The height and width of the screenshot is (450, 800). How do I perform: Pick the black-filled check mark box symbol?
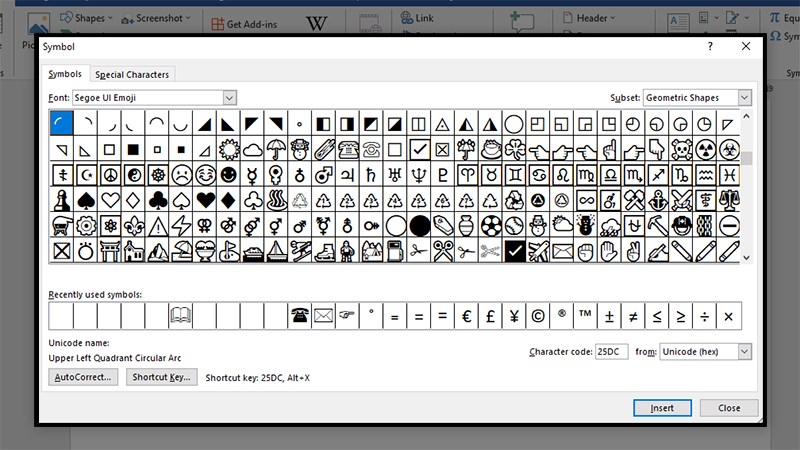tap(514, 251)
